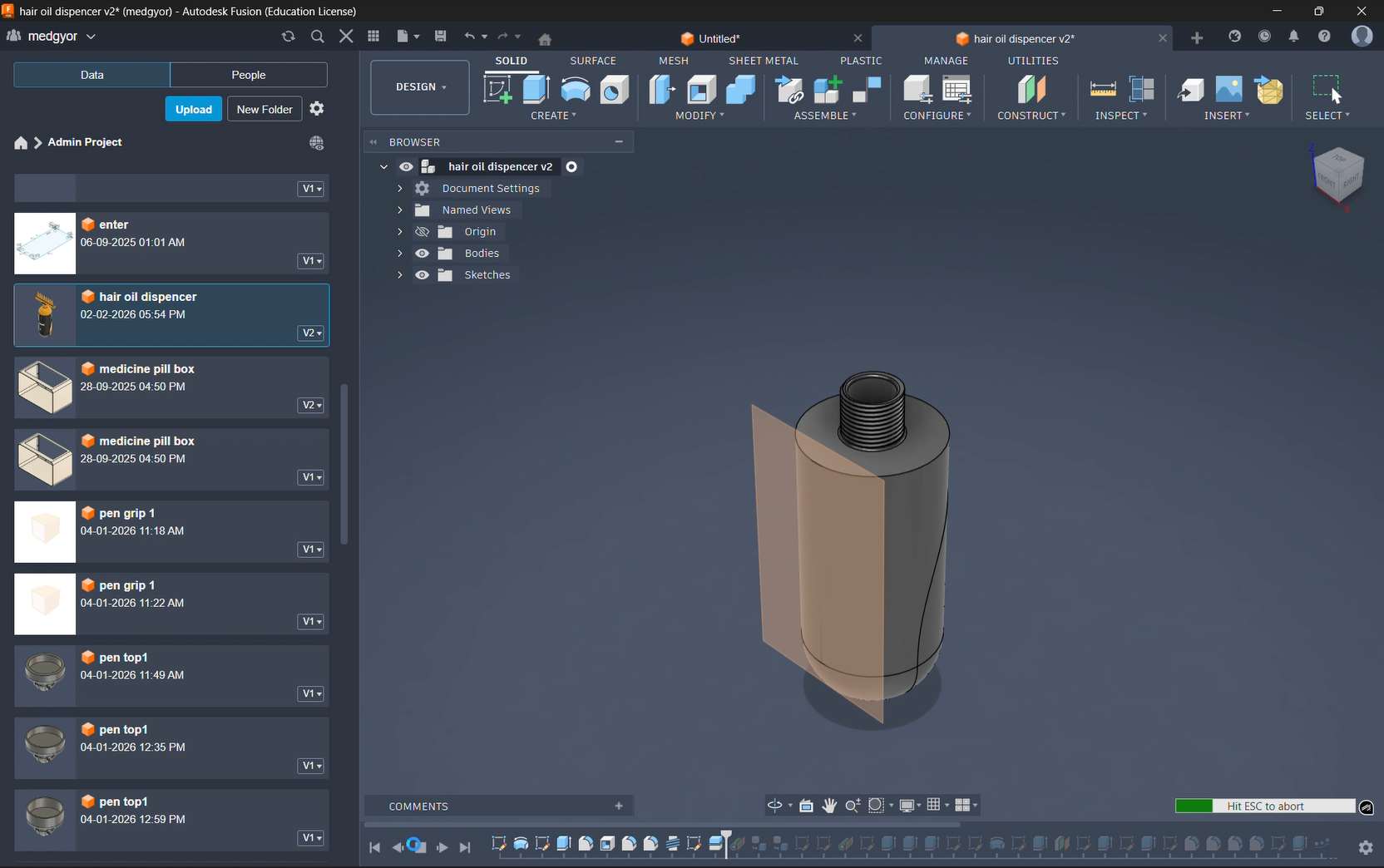The height and width of the screenshot is (868, 1384).
Task: Open the medicine pill box V2 thumbnail
Action: (45, 388)
